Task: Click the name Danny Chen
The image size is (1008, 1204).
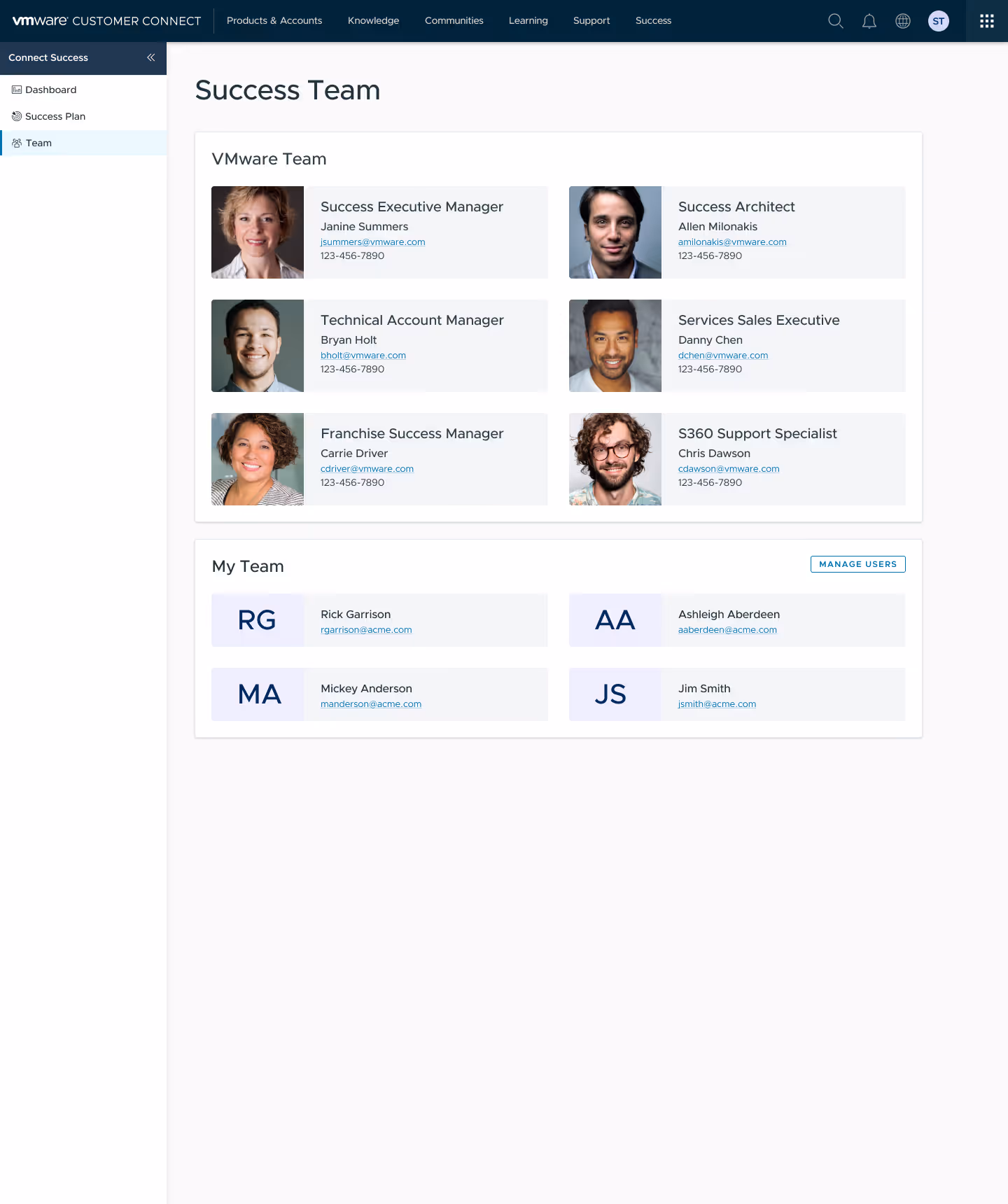Action: (710, 339)
